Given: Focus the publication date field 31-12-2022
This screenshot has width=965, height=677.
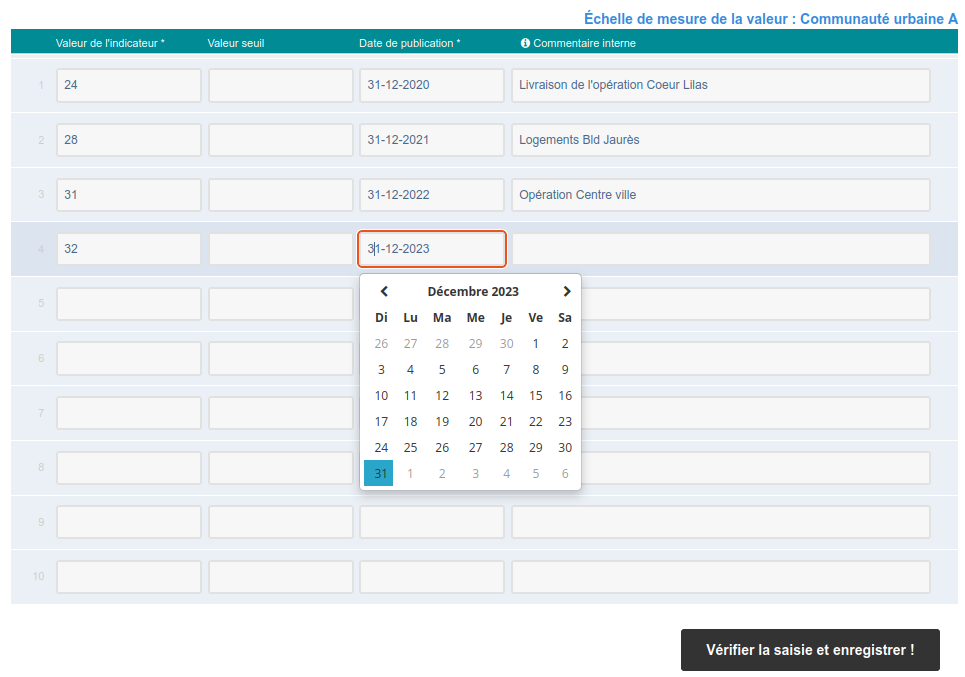Looking at the screenshot, I should coord(431,194).
